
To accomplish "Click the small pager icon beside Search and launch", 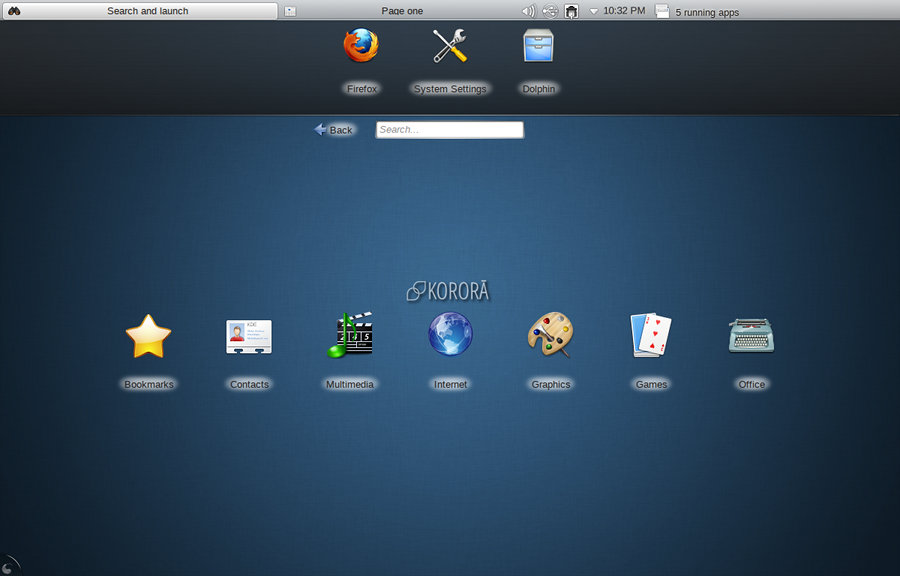I will point(290,11).
